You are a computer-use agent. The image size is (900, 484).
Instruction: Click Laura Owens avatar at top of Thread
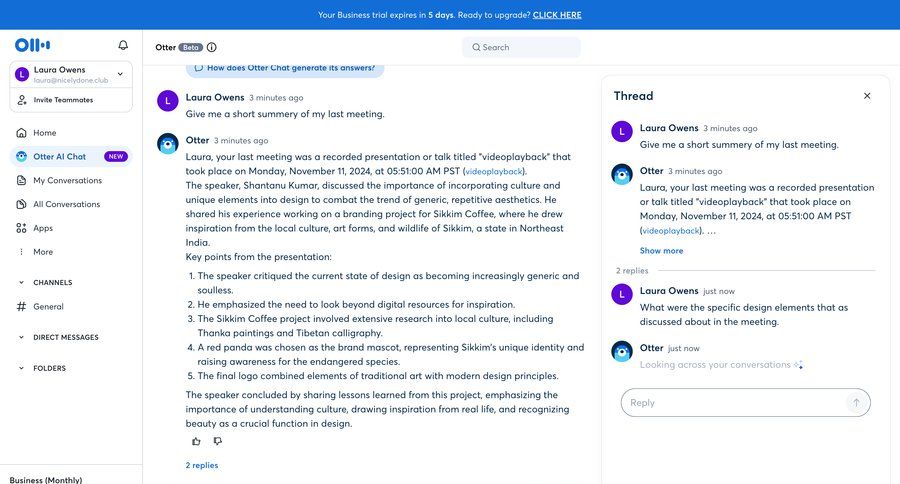point(622,131)
